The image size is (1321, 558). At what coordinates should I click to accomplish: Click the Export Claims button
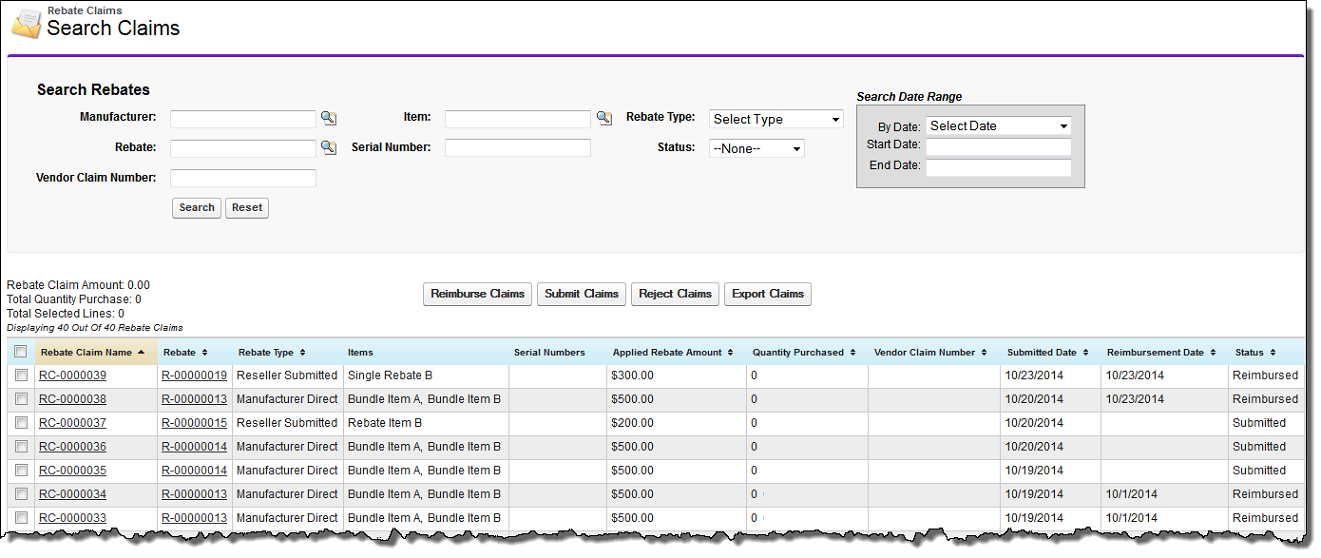(x=767, y=294)
